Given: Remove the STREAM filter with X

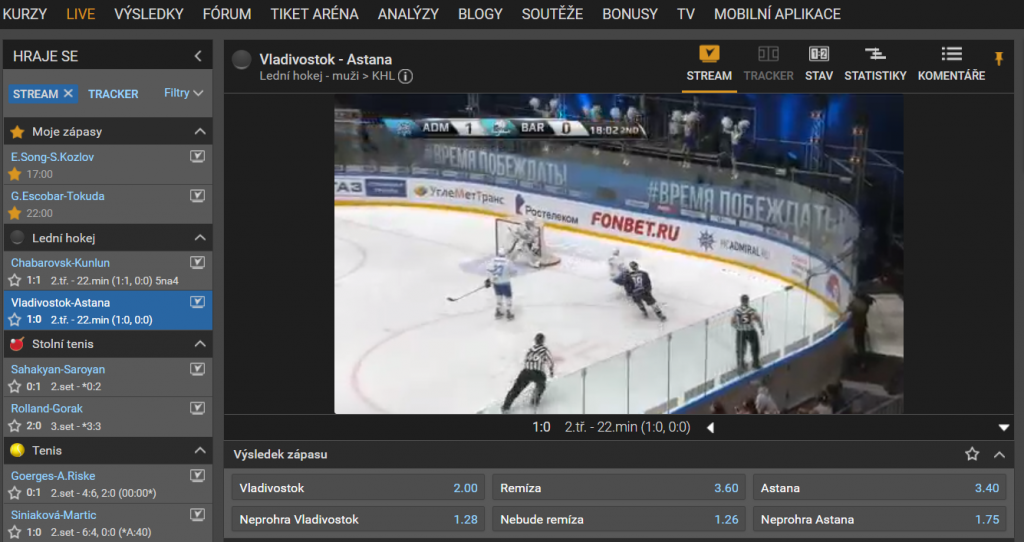Looking at the screenshot, I should (68, 93).
